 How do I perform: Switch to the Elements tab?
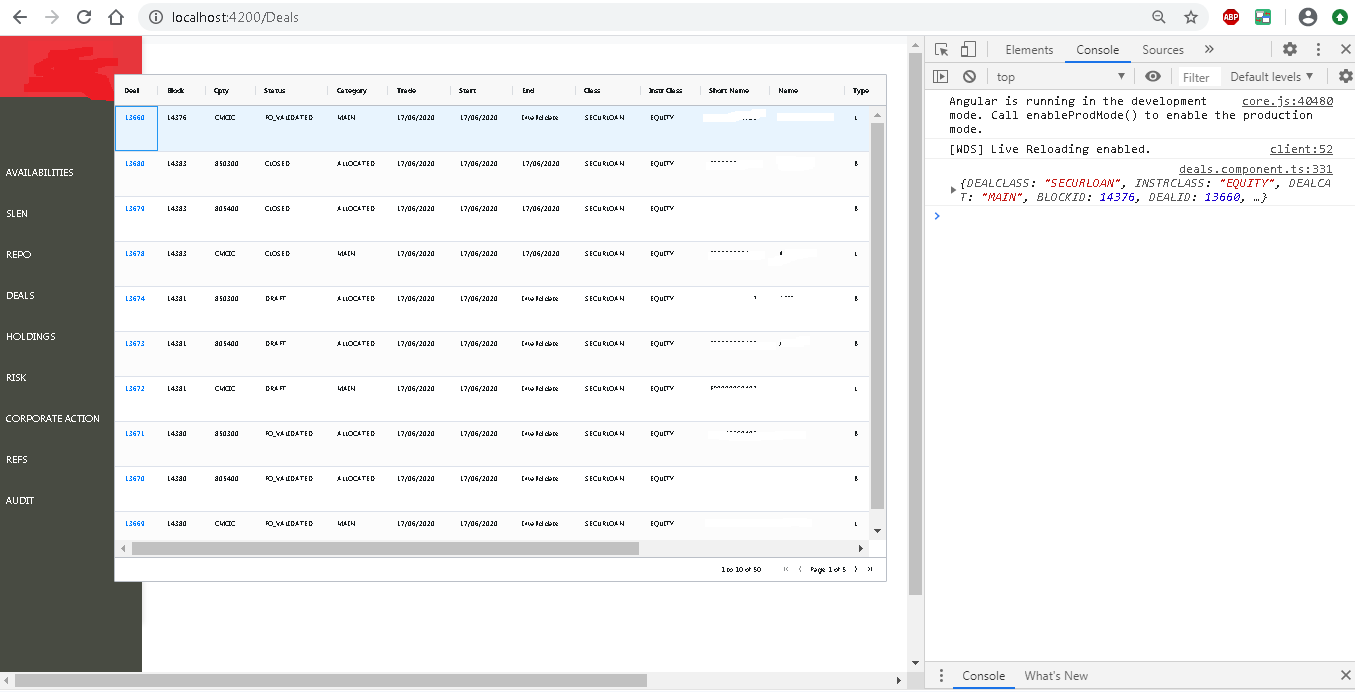coord(1029,49)
